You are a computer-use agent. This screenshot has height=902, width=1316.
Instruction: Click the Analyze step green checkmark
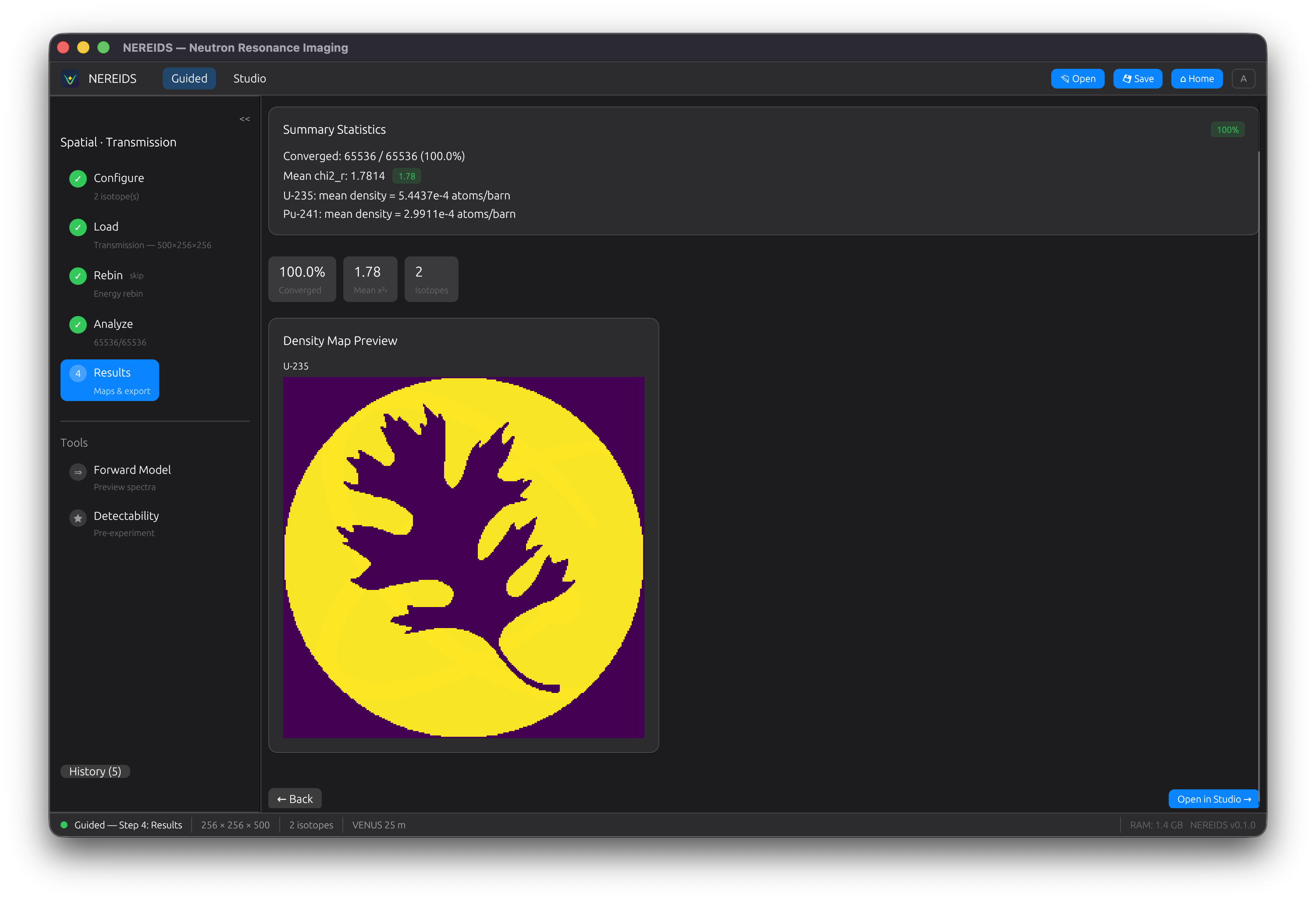click(x=78, y=324)
